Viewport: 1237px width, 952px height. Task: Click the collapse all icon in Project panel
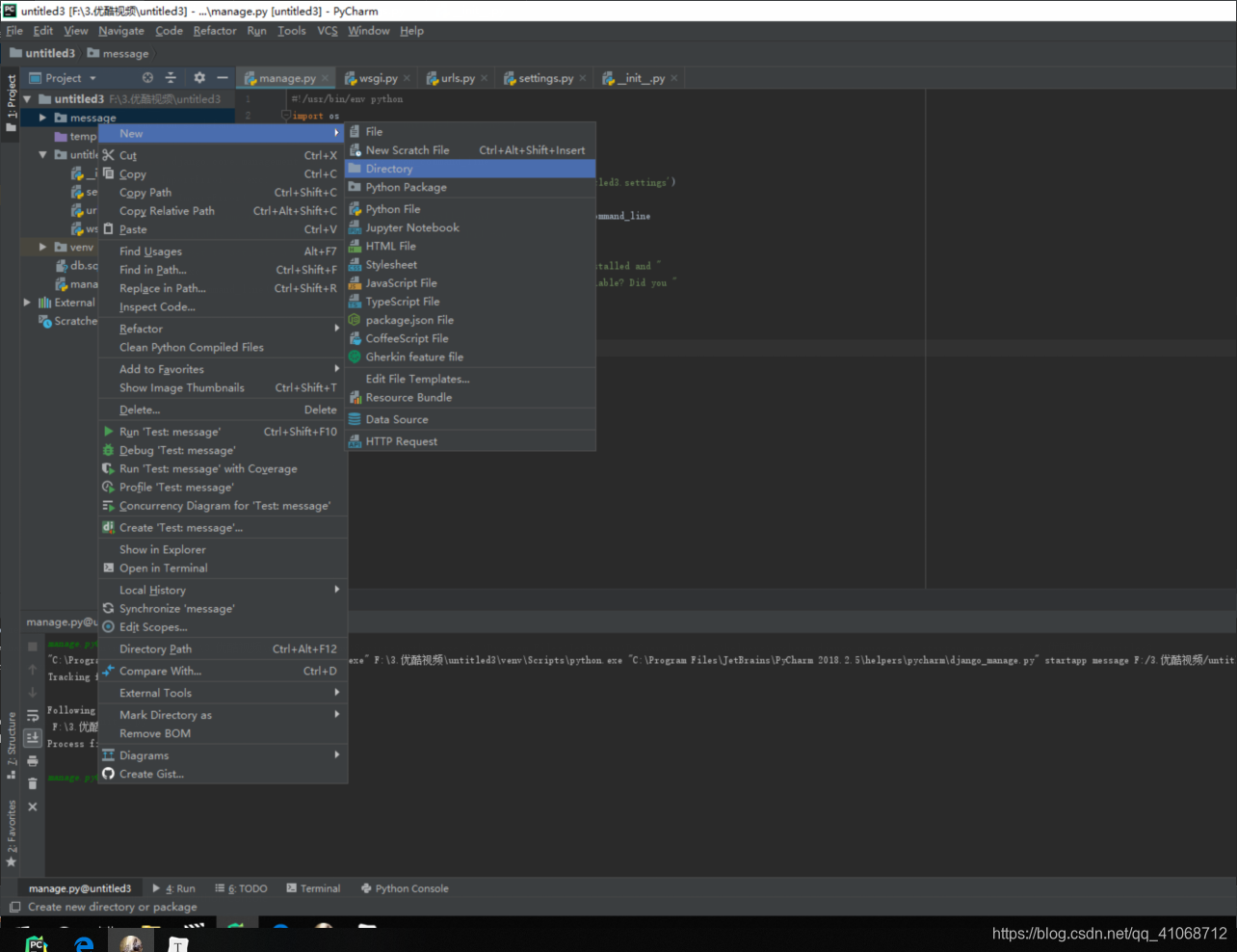coord(171,78)
